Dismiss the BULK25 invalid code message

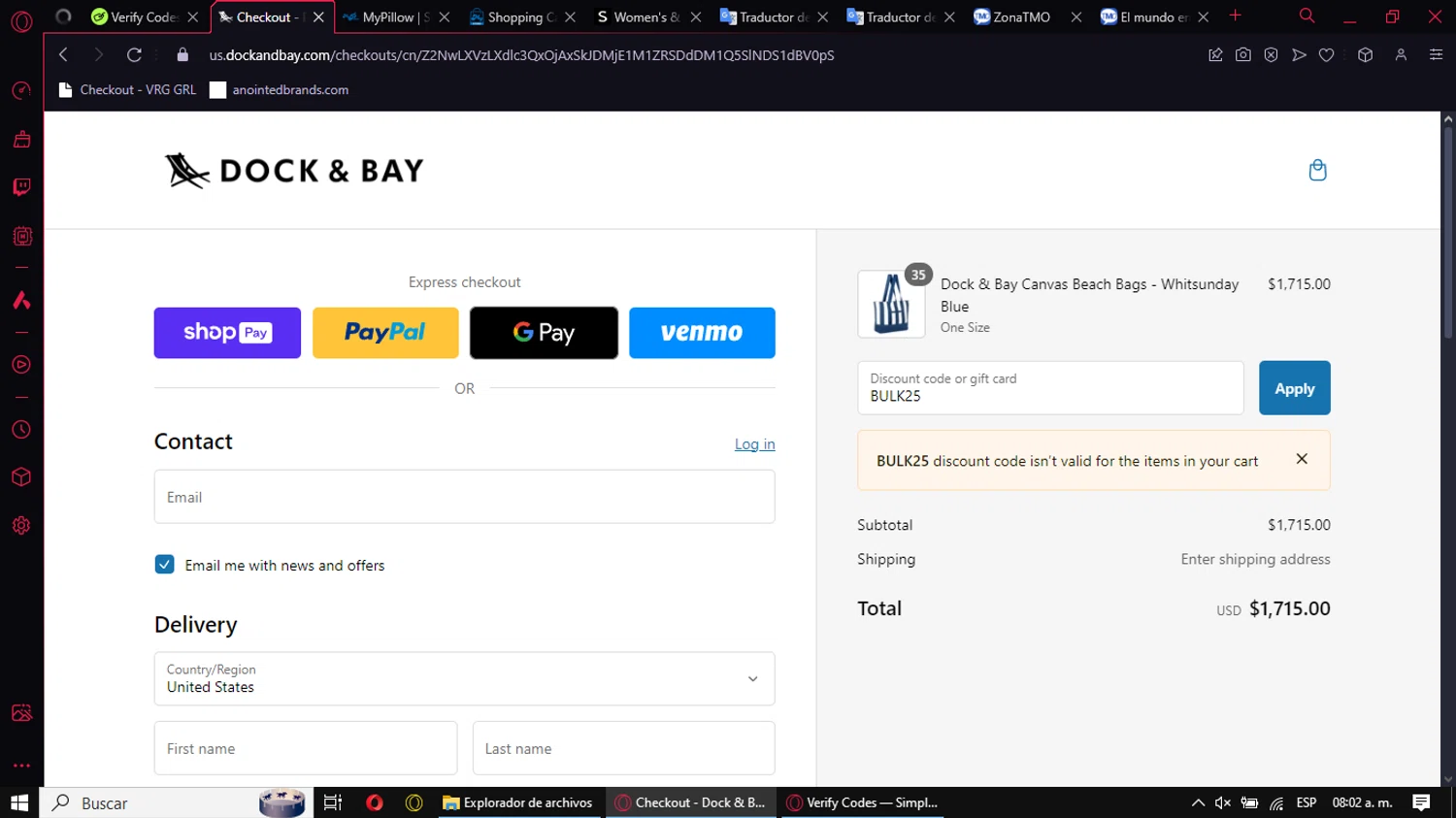click(x=1302, y=459)
